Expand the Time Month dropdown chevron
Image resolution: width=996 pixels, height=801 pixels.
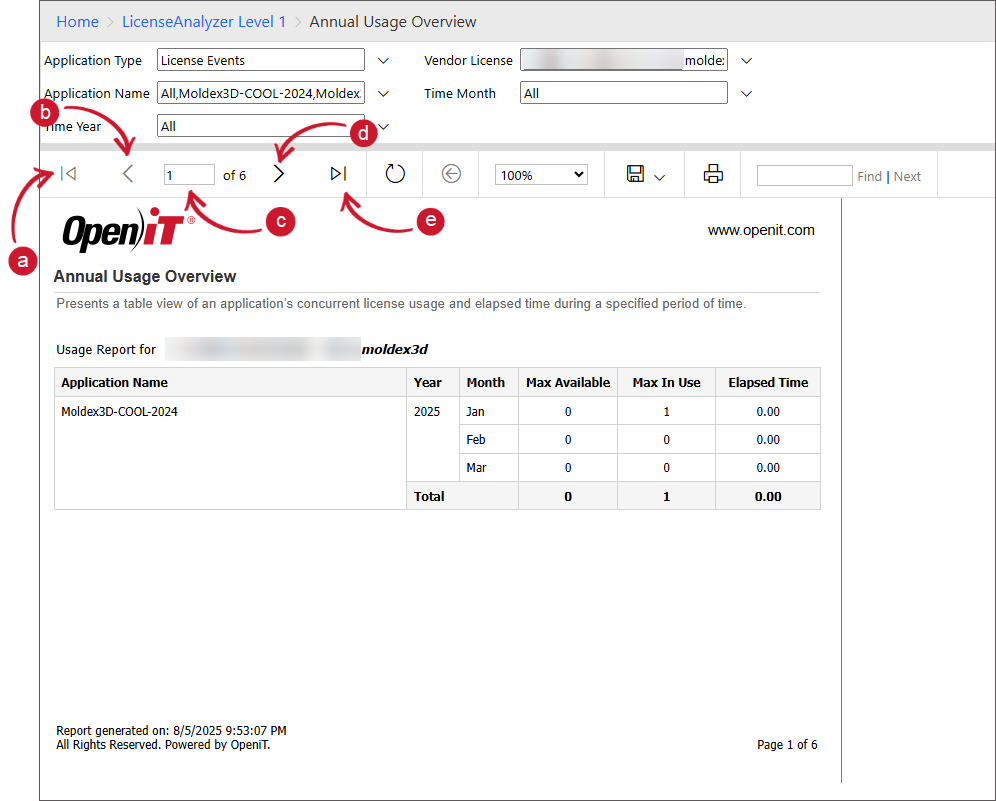pyautogui.click(x=746, y=93)
